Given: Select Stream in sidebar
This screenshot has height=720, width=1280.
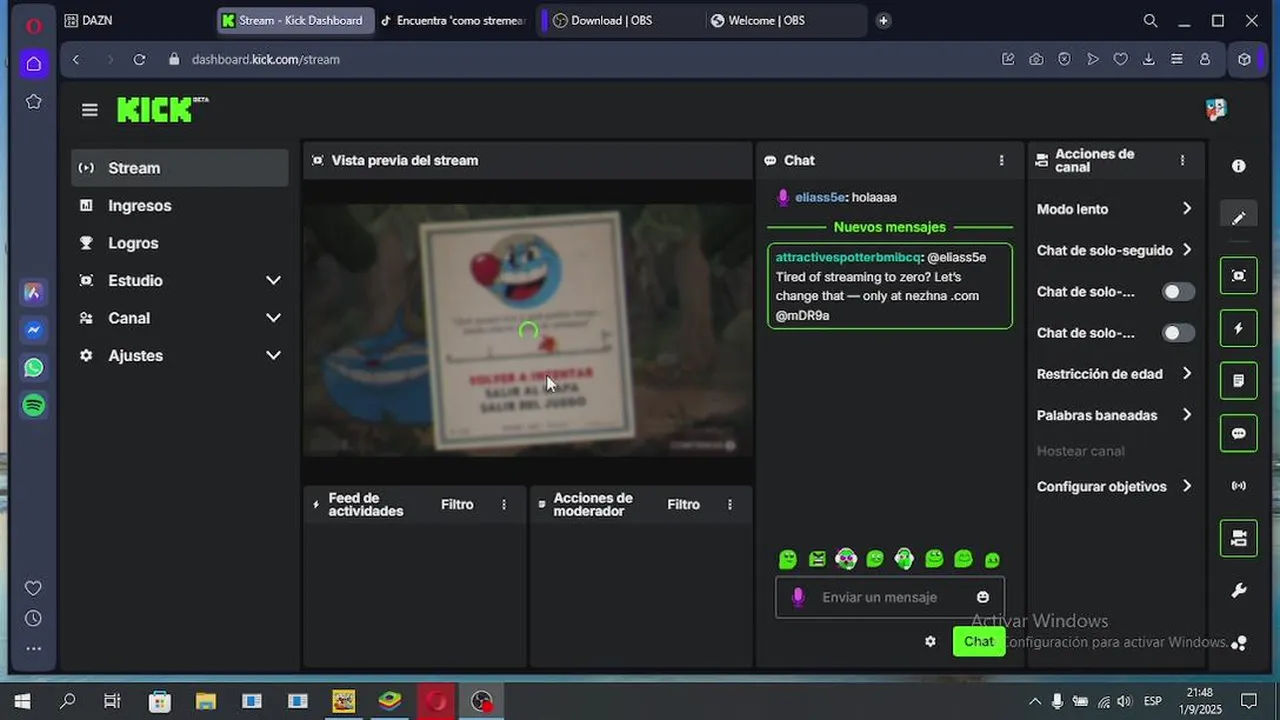Looking at the screenshot, I should click(x=180, y=168).
